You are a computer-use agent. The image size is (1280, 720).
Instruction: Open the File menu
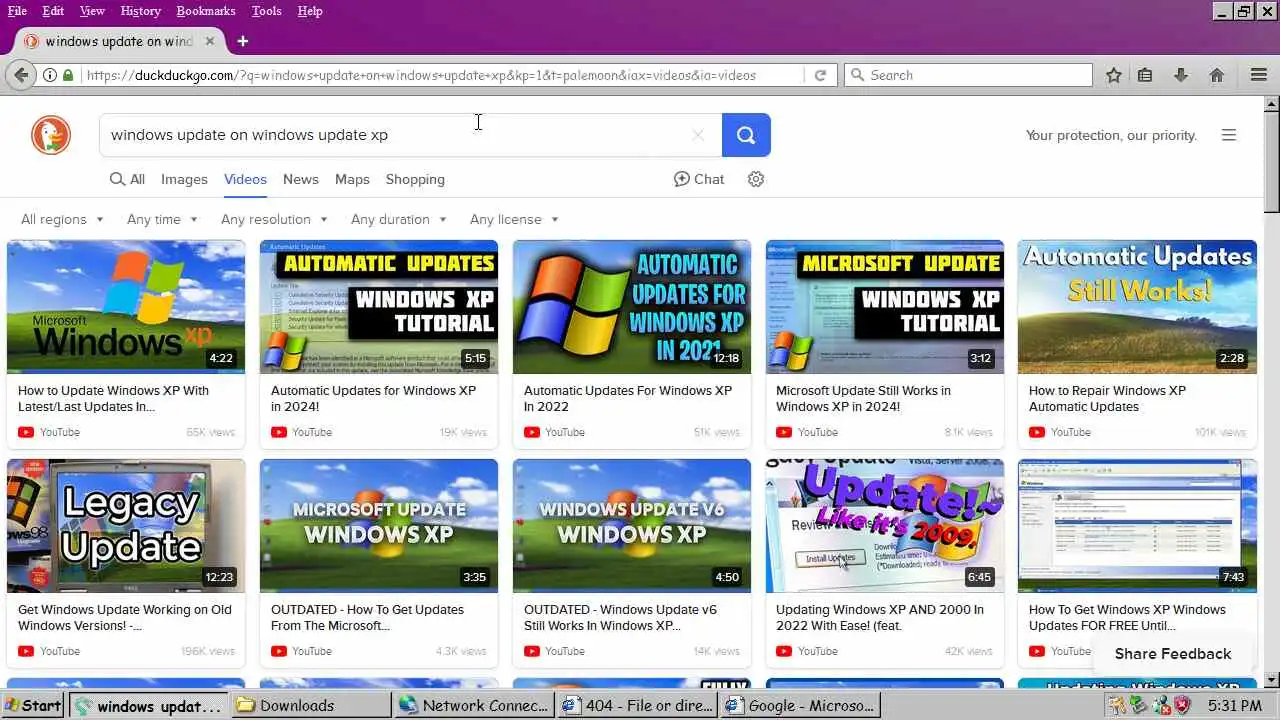17,11
